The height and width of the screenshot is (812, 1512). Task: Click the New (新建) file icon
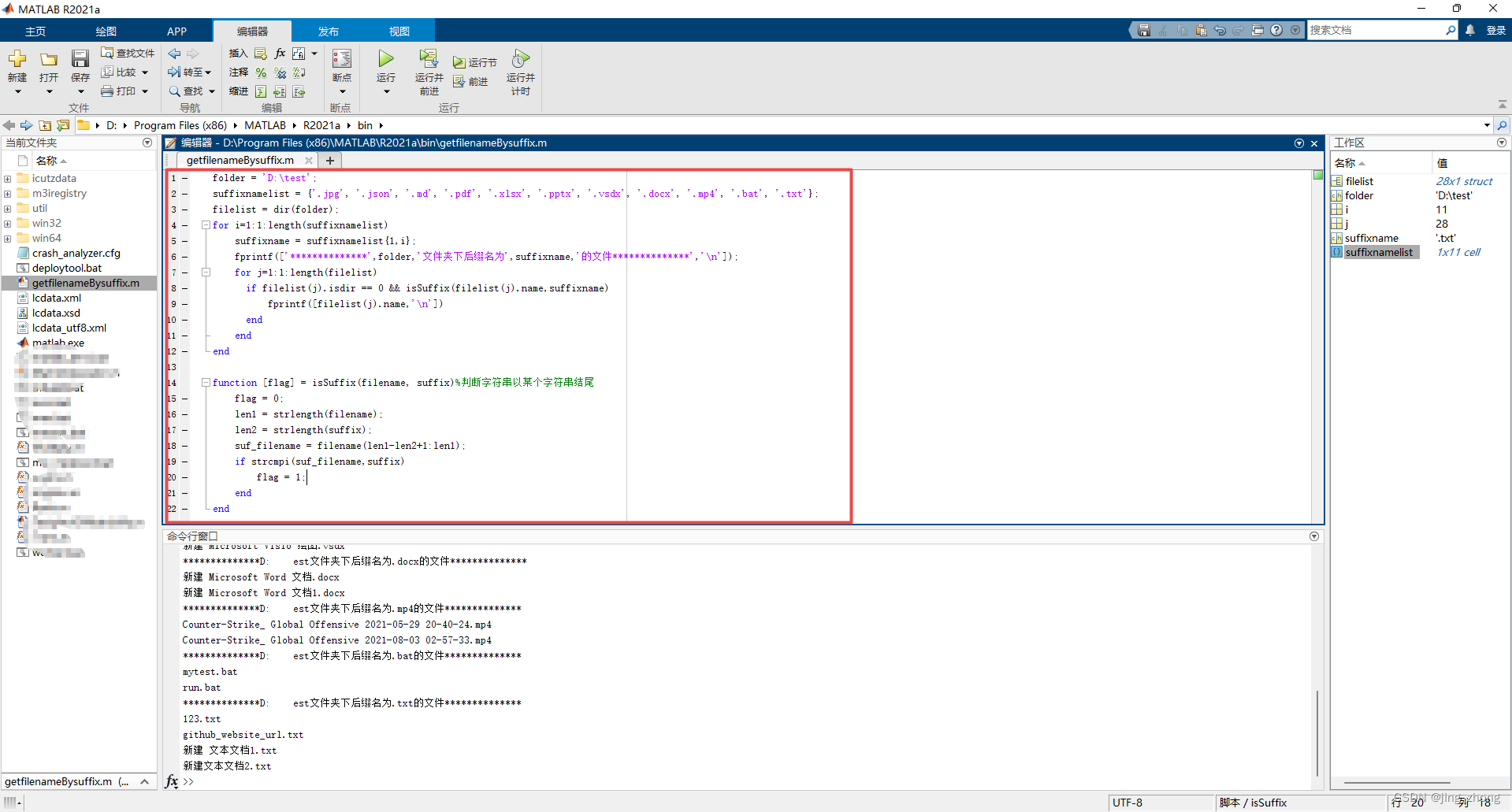17,59
